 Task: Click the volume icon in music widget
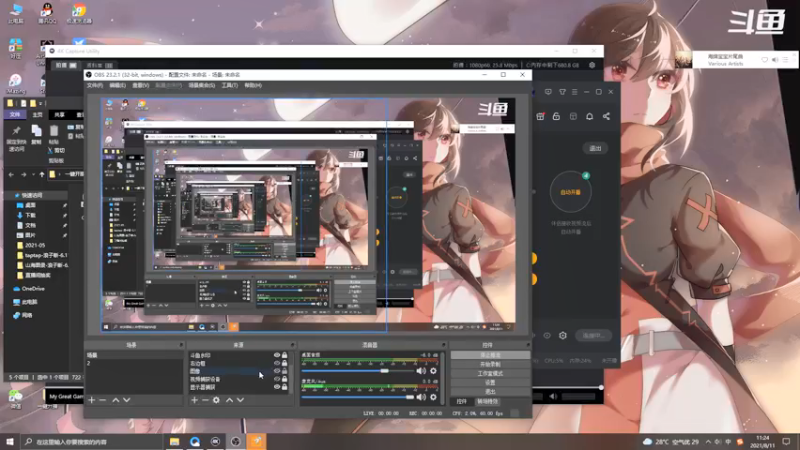click(775, 60)
